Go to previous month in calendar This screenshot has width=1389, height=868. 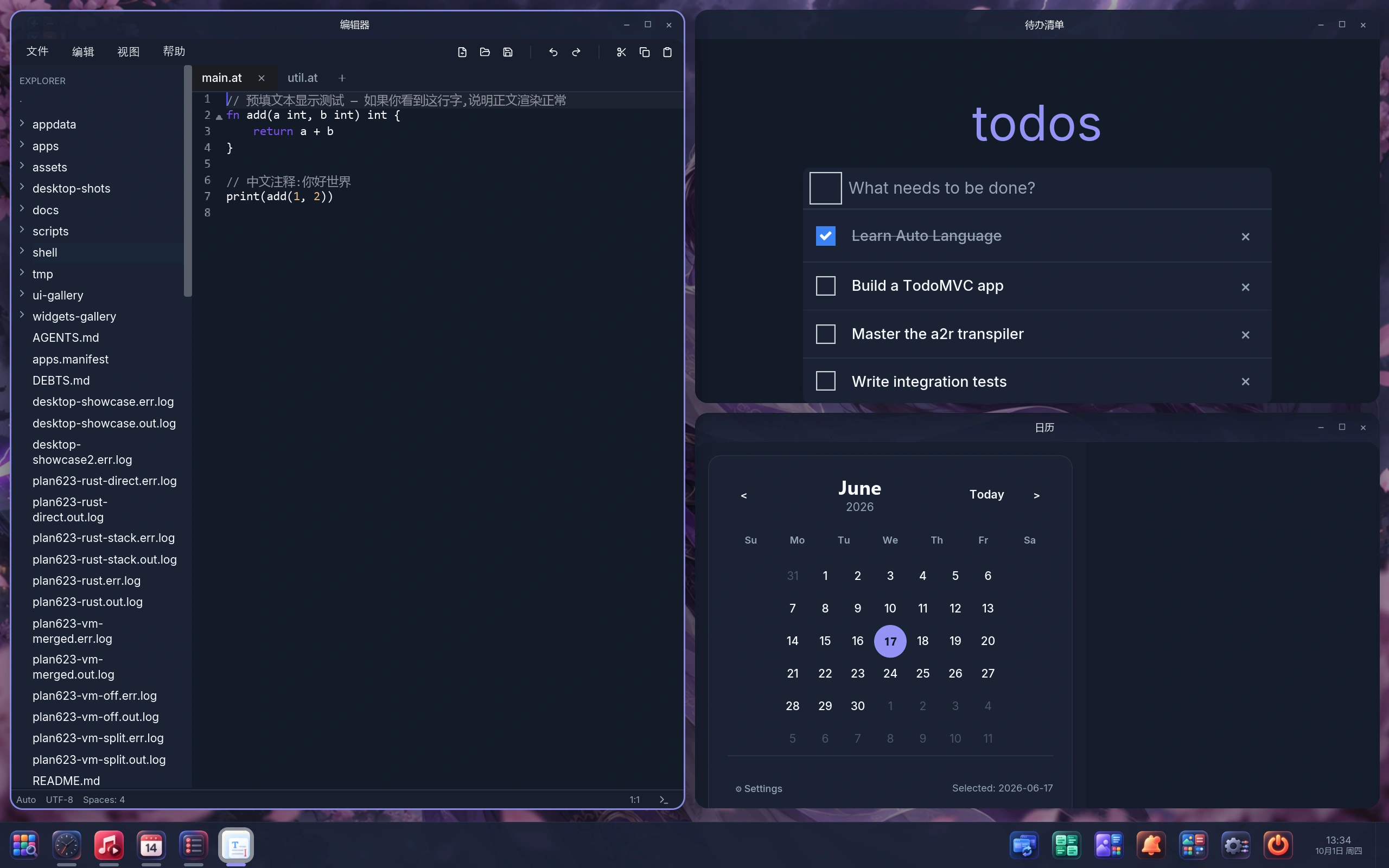click(744, 495)
